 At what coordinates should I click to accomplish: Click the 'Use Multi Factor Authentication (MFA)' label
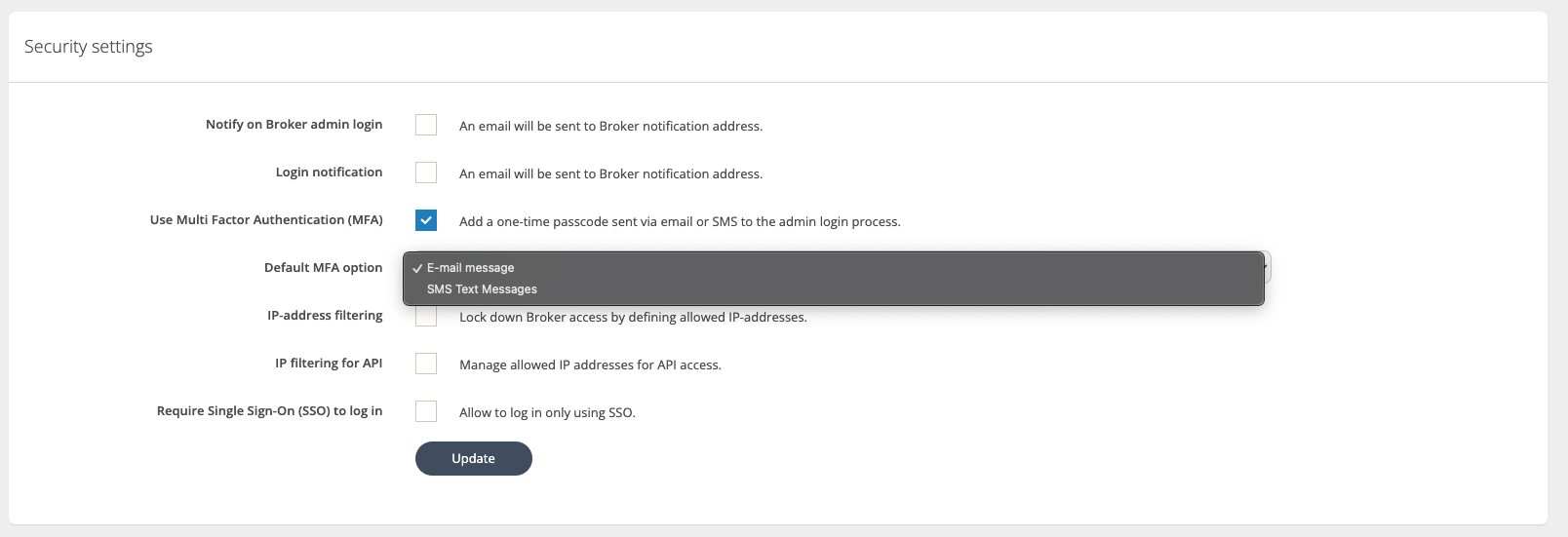tap(266, 220)
